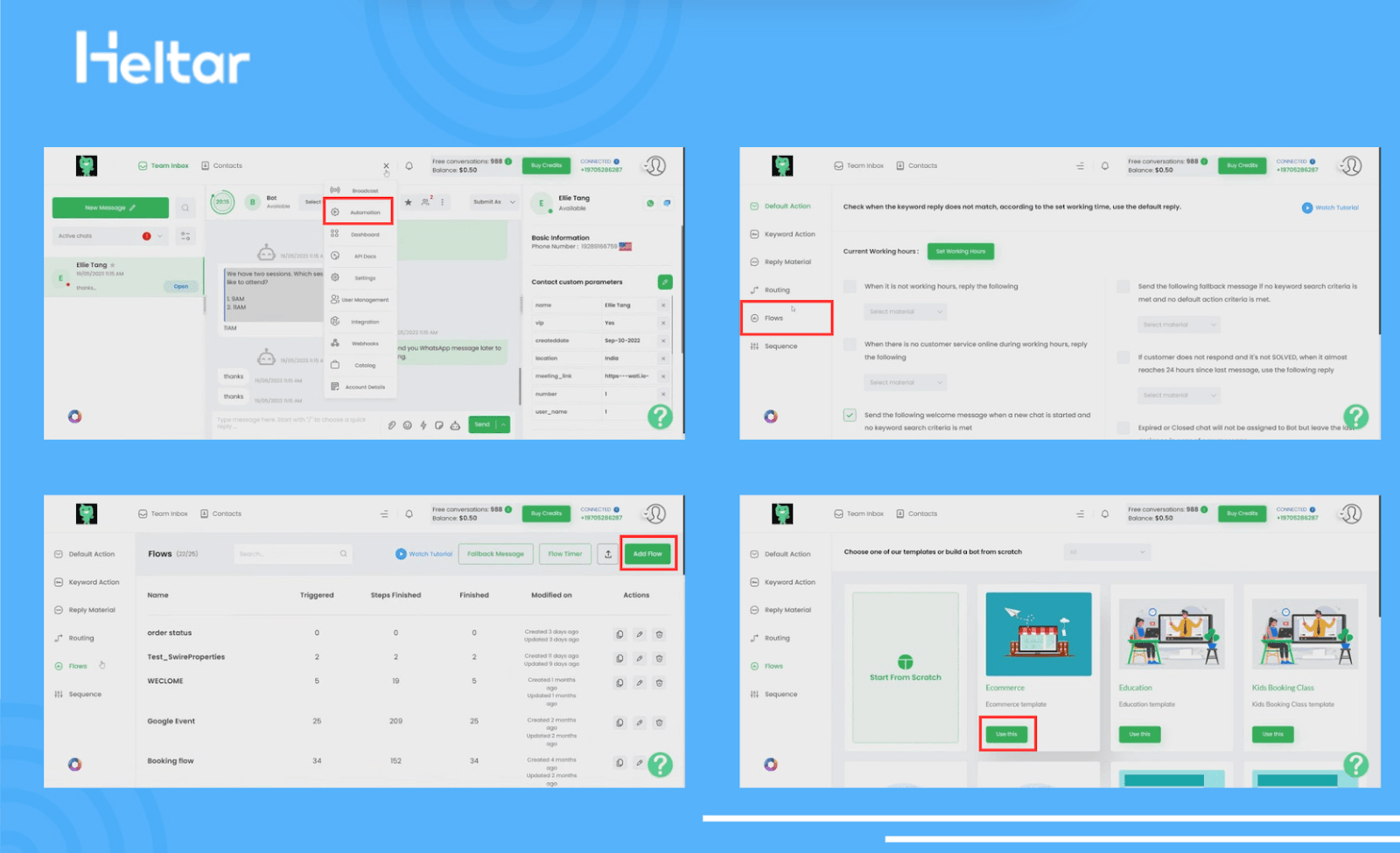Edit the Test_SwireProperties flow with pencil icon
This screenshot has height=853, width=1400.
point(640,658)
